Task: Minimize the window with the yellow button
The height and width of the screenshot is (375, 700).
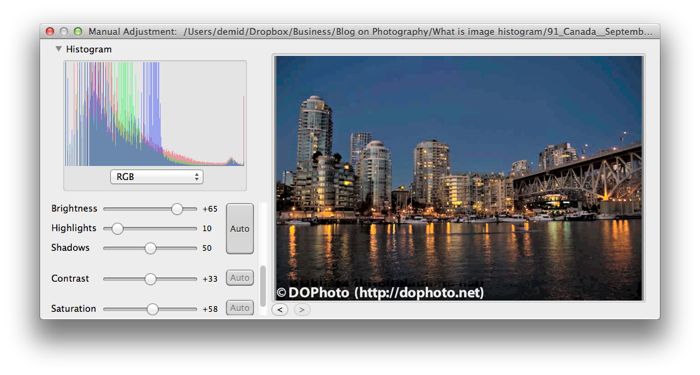Action: coord(64,31)
